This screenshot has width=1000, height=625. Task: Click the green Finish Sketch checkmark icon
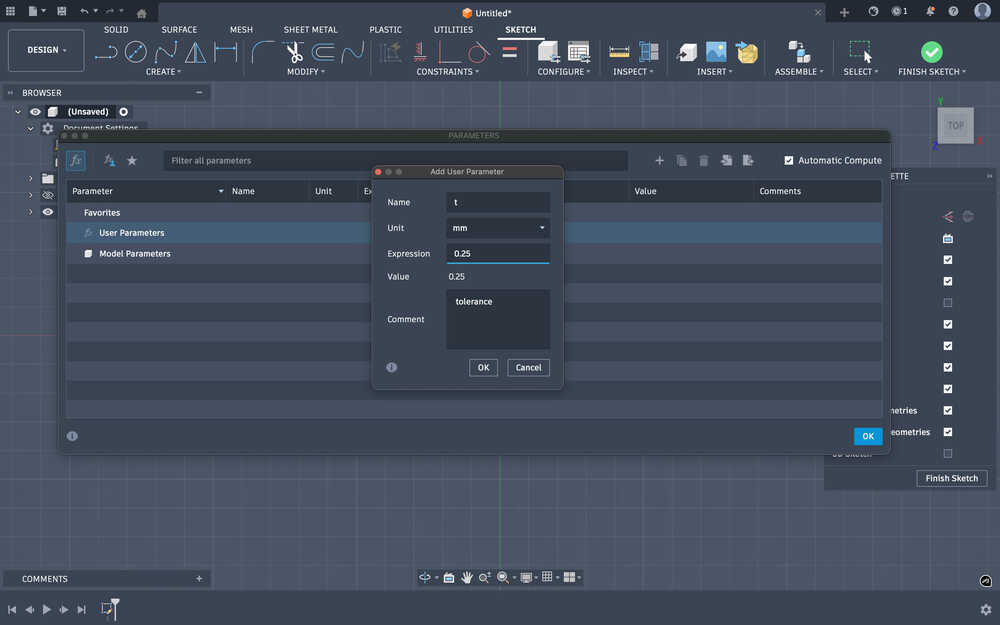(931, 52)
